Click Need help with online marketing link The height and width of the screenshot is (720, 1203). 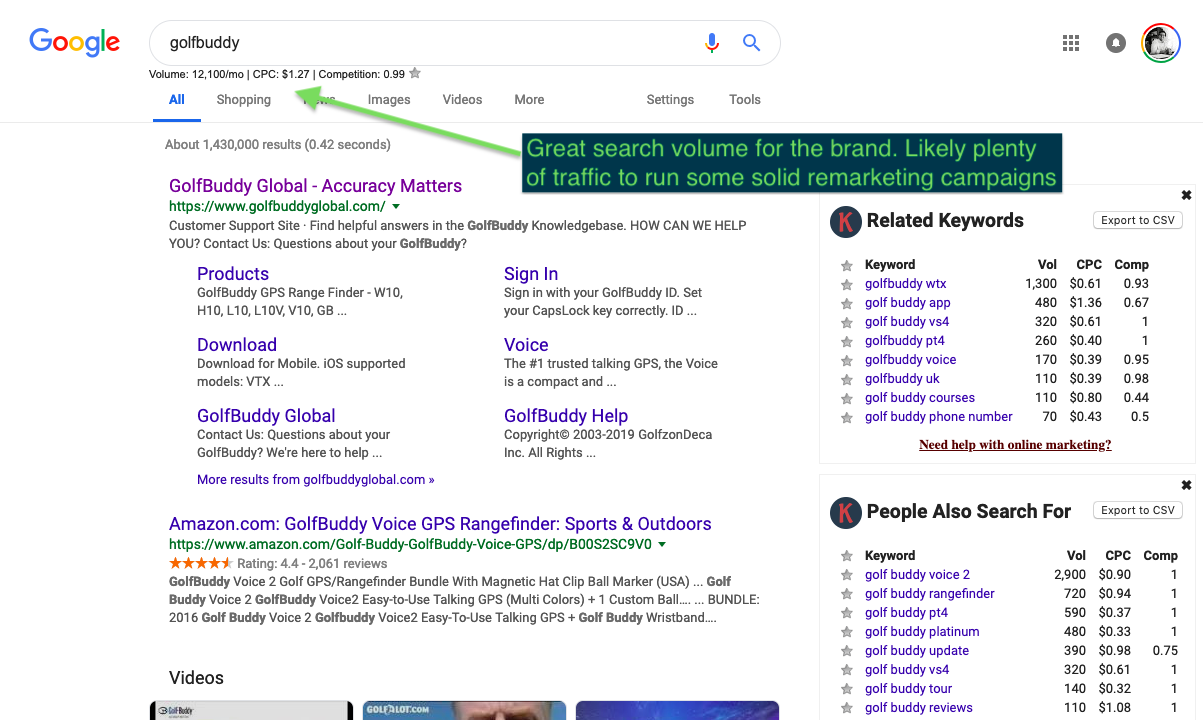point(1015,445)
